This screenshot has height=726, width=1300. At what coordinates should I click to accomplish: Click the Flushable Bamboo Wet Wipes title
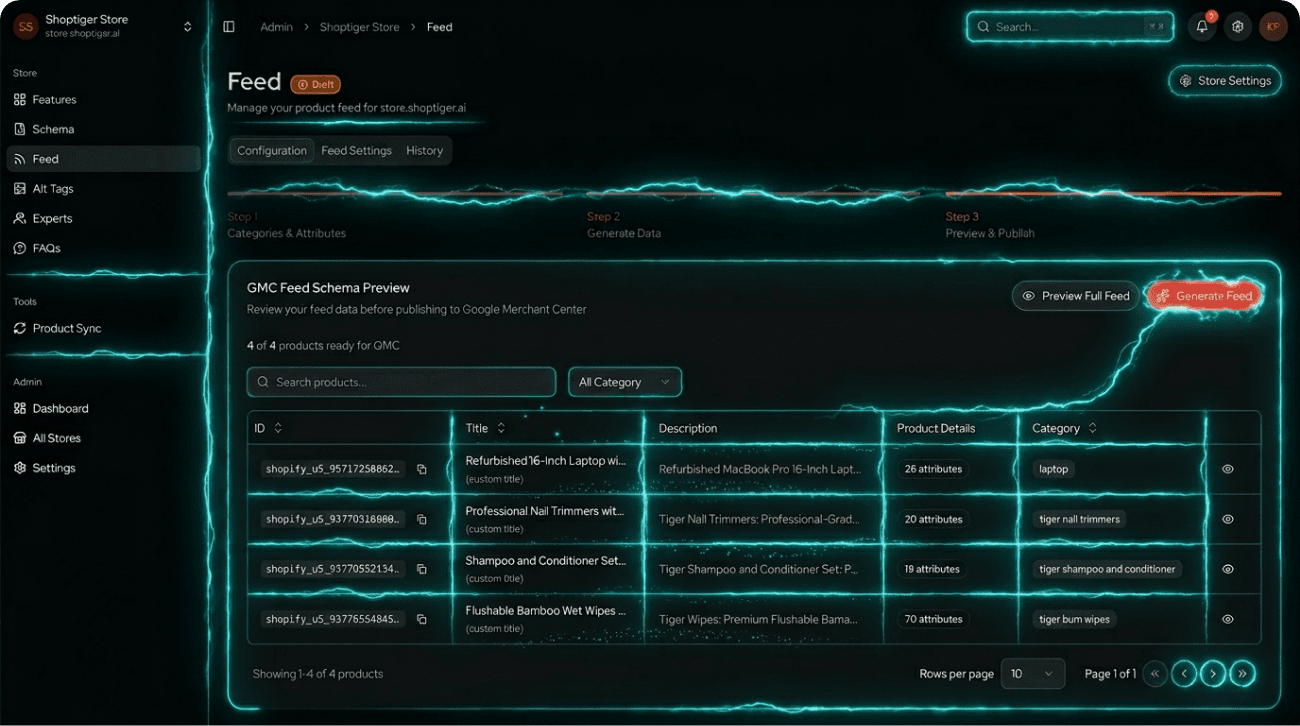click(x=546, y=611)
